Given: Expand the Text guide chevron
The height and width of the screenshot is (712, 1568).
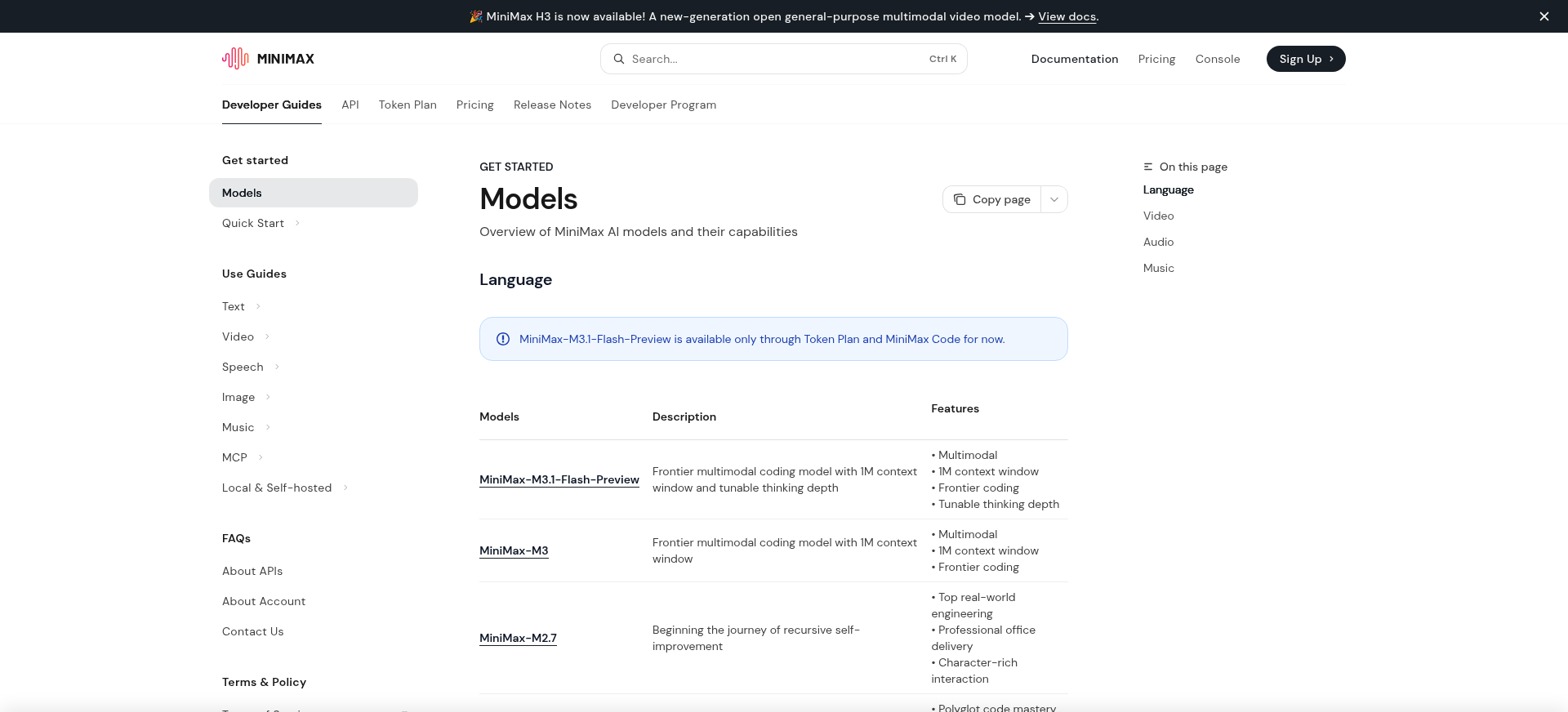Looking at the screenshot, I should [258, 306].
